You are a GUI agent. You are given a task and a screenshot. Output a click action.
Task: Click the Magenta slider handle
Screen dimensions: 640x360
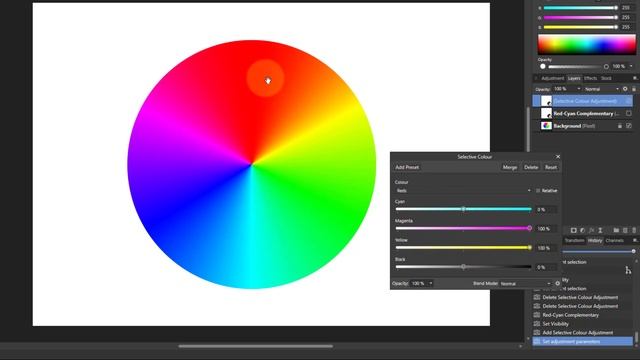(x=529, y=228)
